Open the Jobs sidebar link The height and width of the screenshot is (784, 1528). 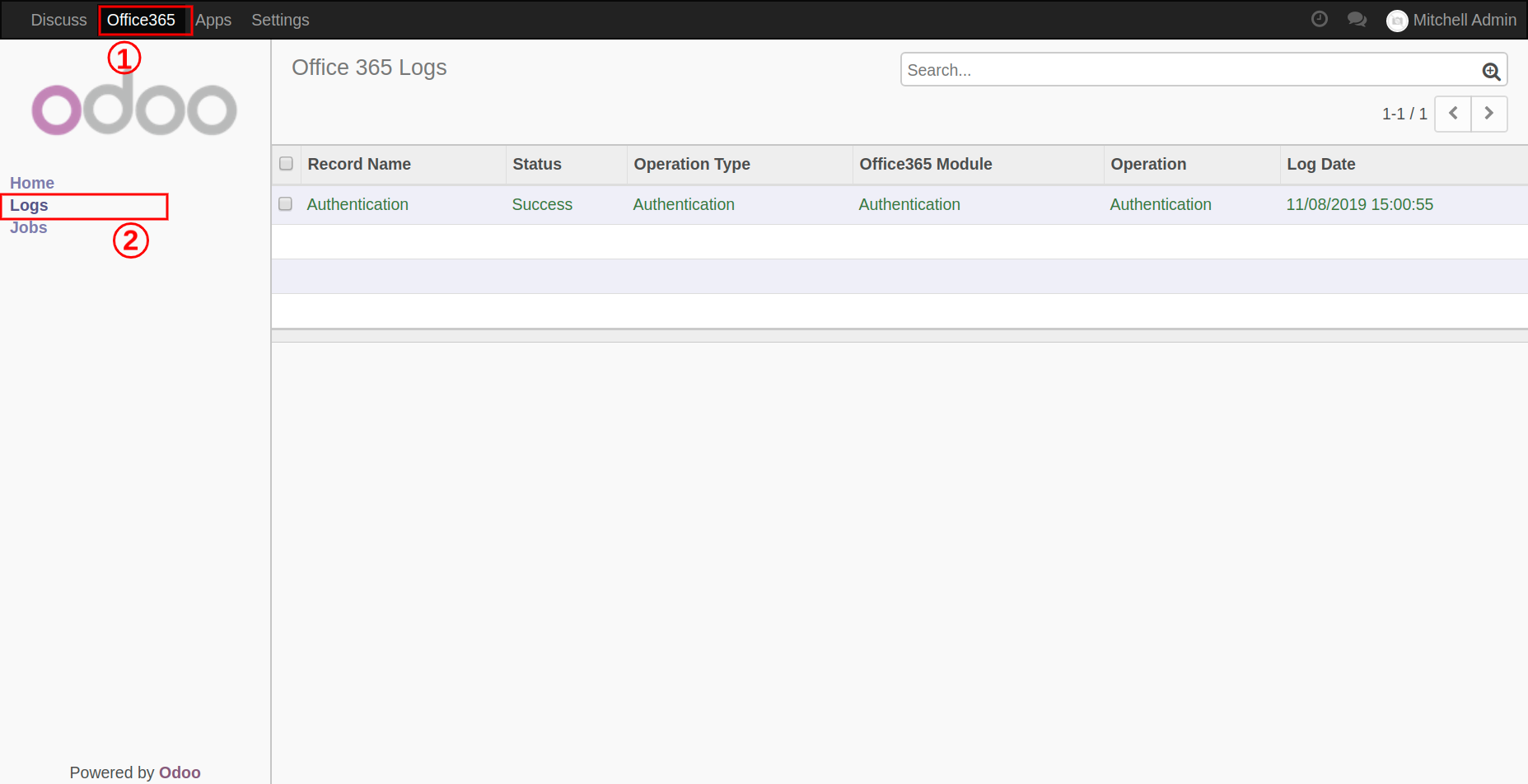pos(28,227)
